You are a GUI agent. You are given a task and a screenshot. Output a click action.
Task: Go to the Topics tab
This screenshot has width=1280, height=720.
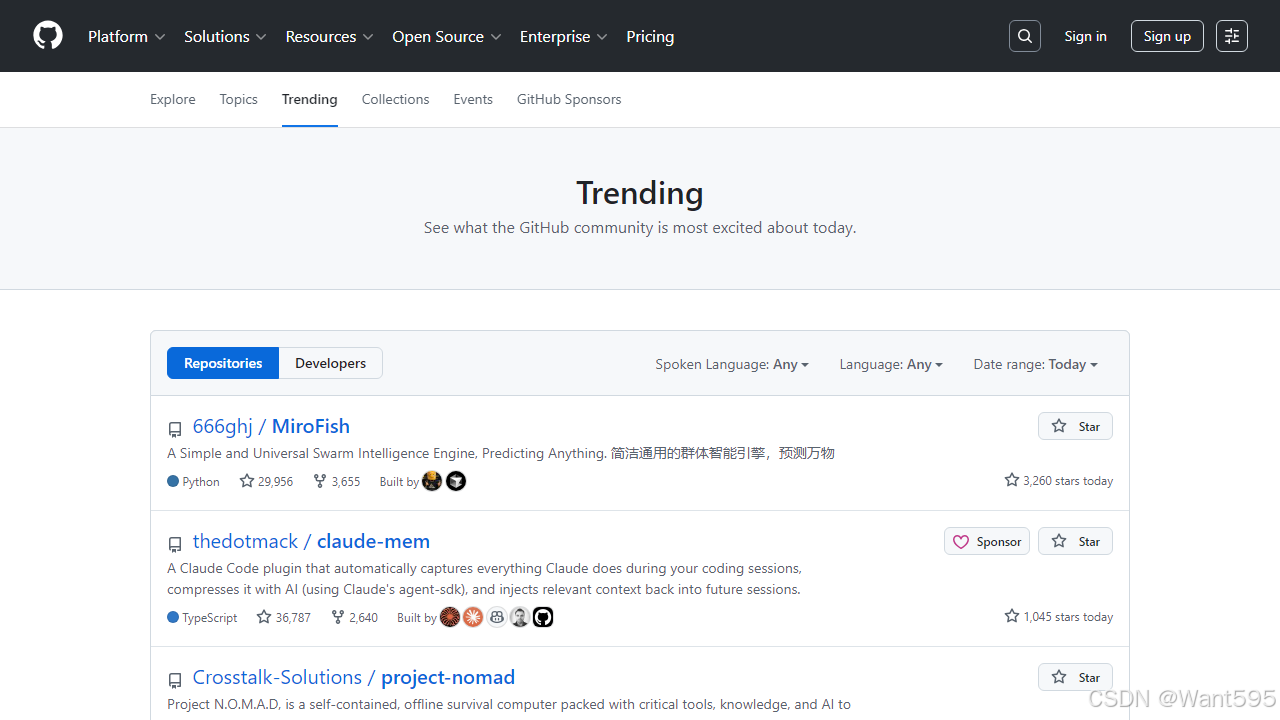(x=239, y=99)
